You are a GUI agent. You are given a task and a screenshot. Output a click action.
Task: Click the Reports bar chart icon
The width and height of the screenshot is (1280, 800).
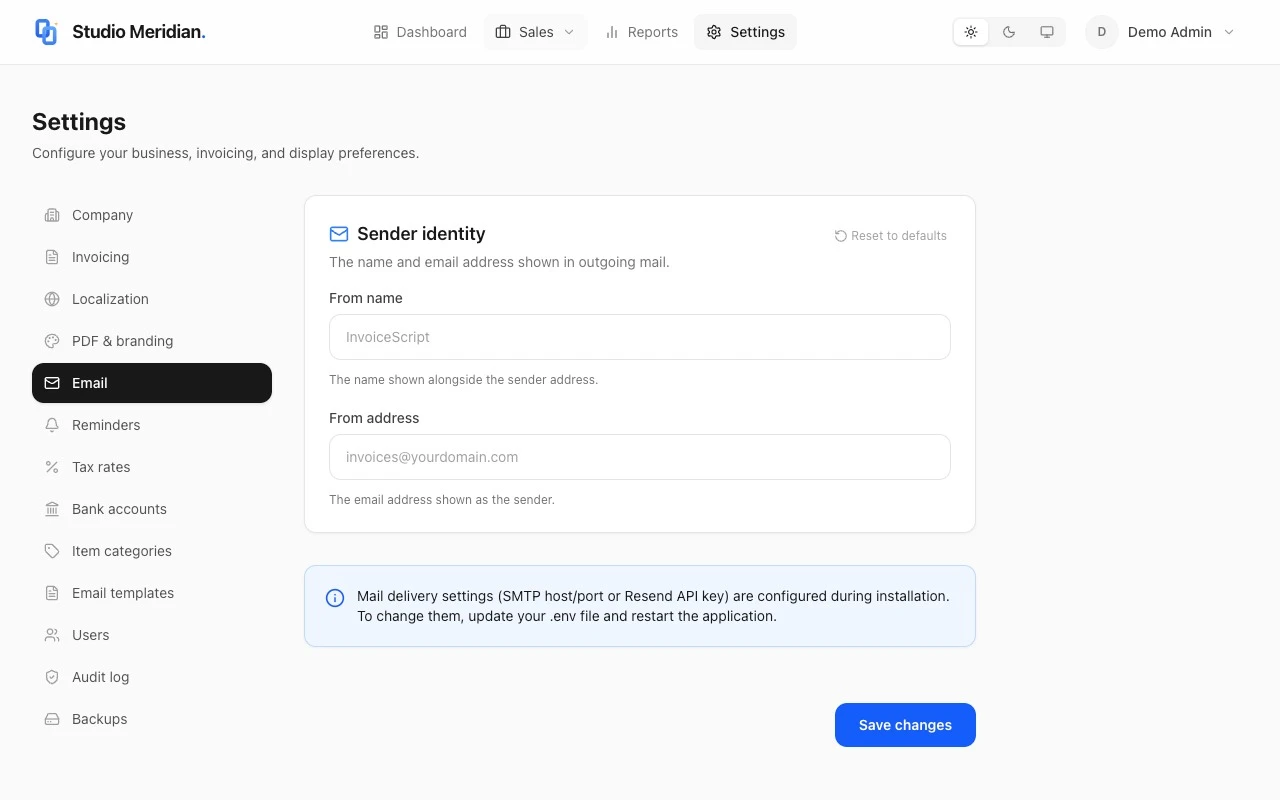[x=612, y=32]
